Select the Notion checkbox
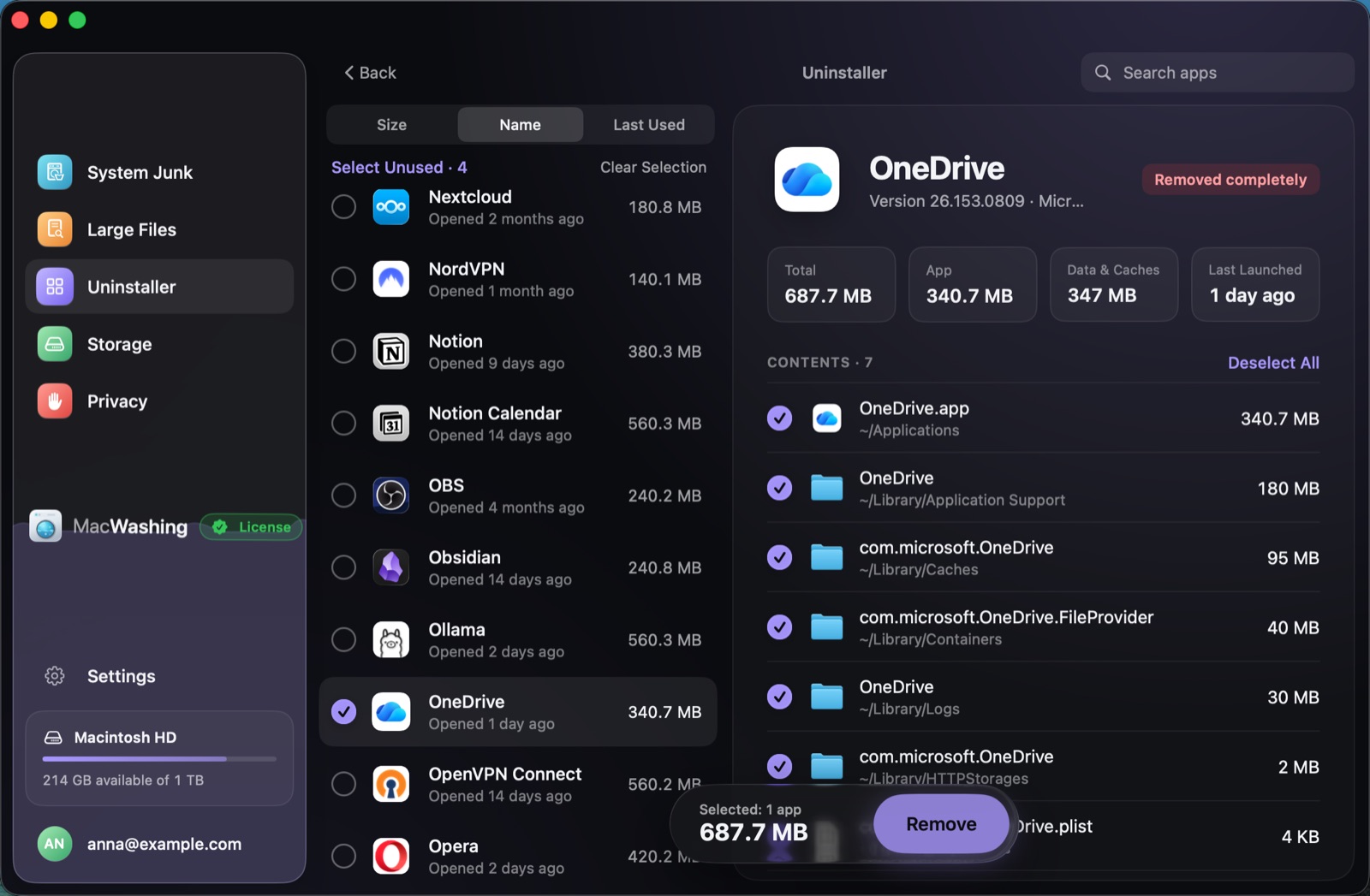The height and width of the screenshot is (896, 1370). [344, 351]
